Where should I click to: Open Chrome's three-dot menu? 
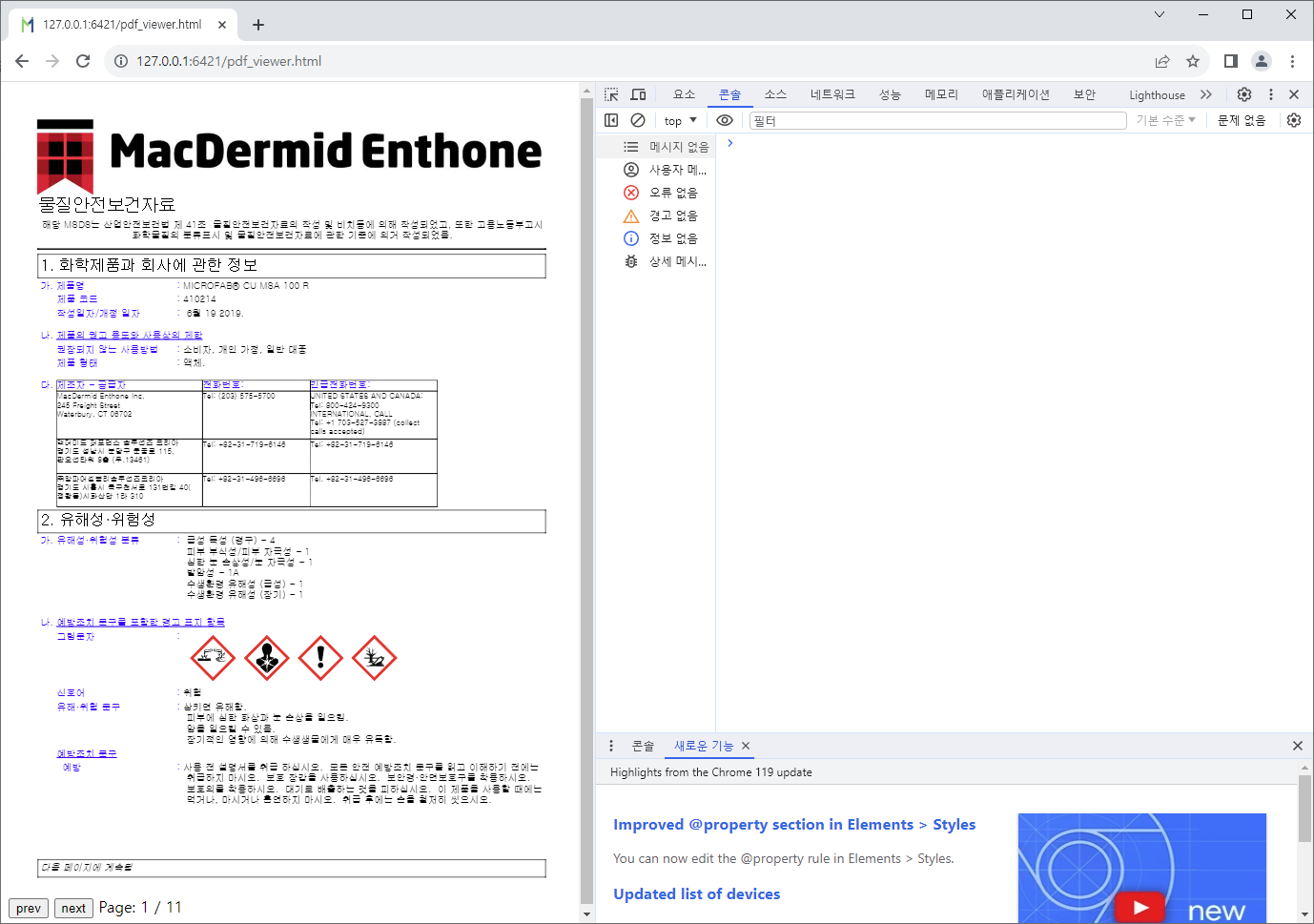point(1292,61)
